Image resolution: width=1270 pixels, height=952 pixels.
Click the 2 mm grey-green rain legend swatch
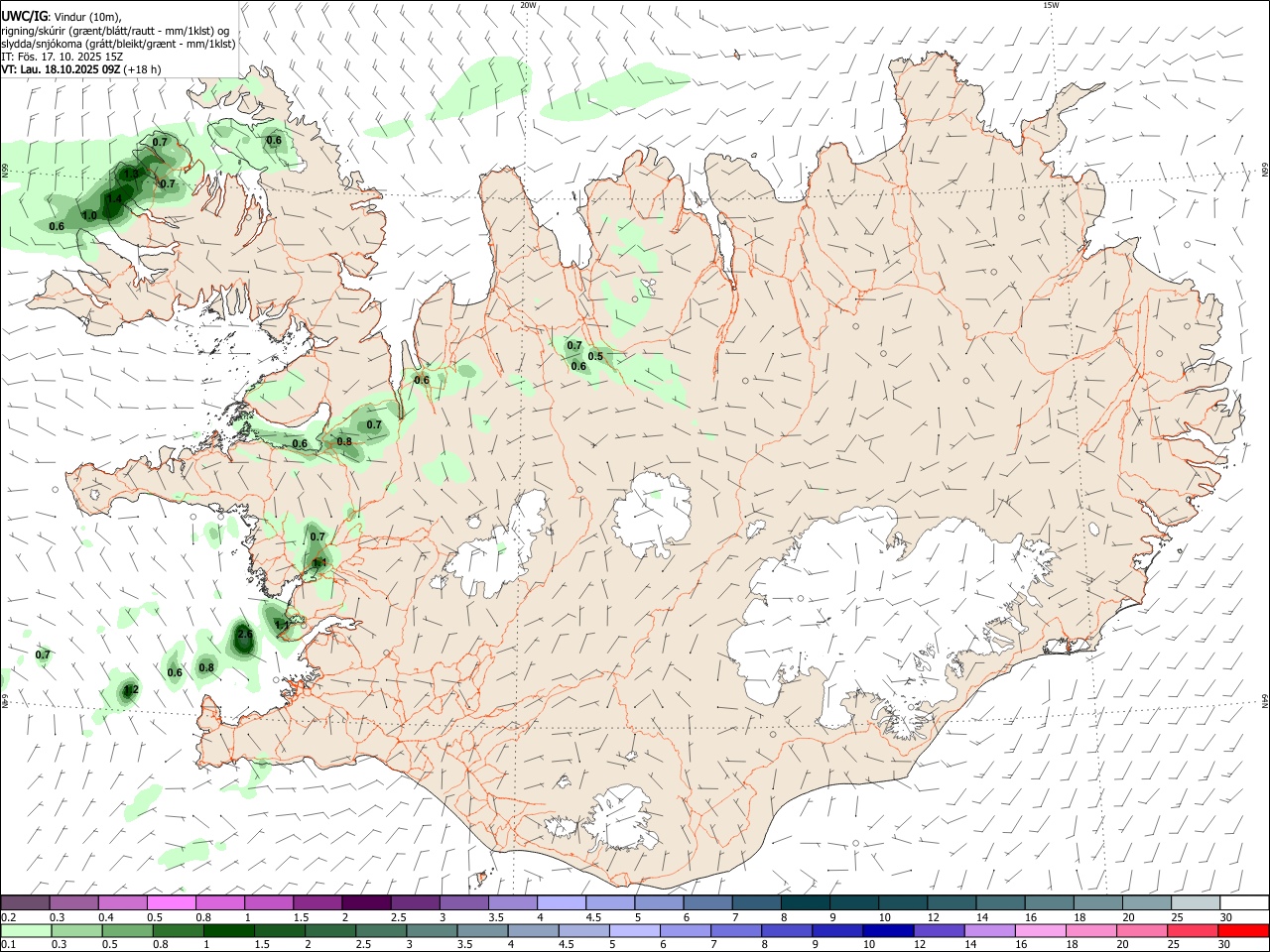(330, 931)
